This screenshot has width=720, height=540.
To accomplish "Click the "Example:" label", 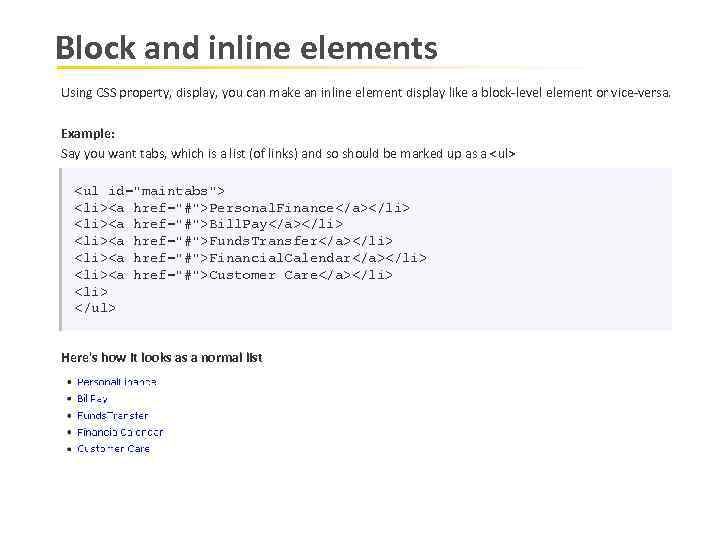I will tap(88, 133).
